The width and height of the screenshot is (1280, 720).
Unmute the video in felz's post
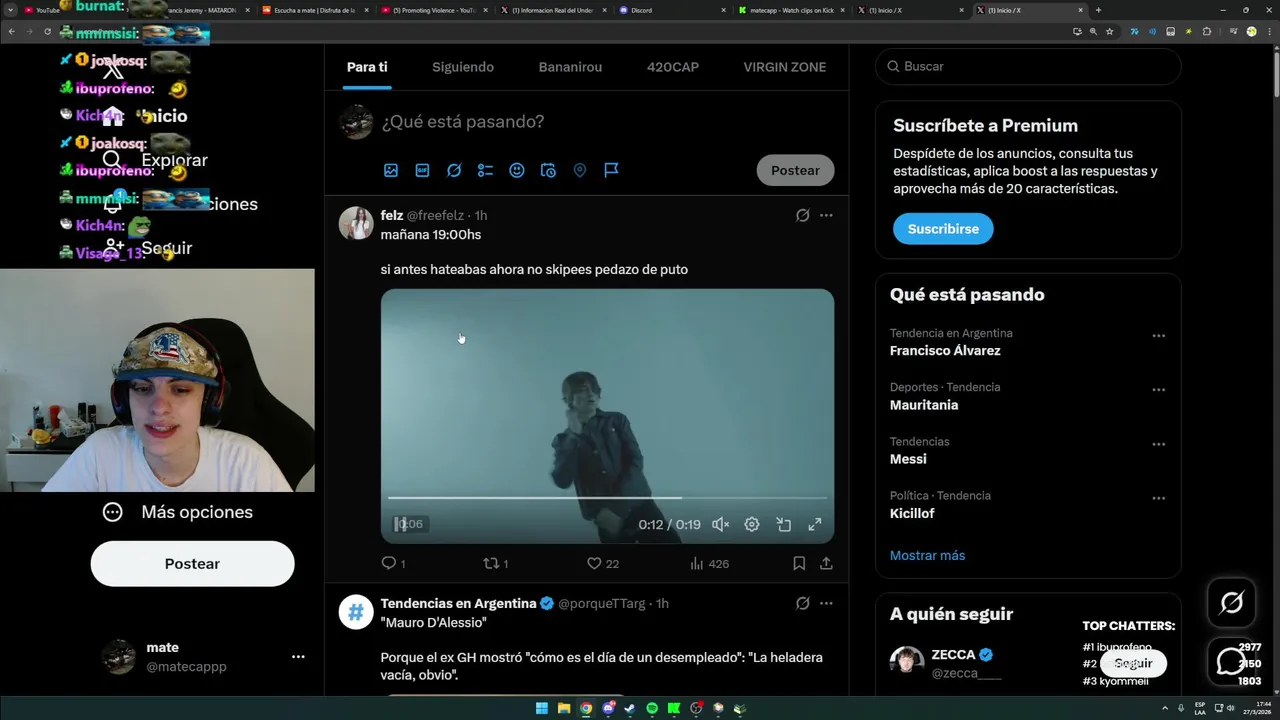click(720, 524)
